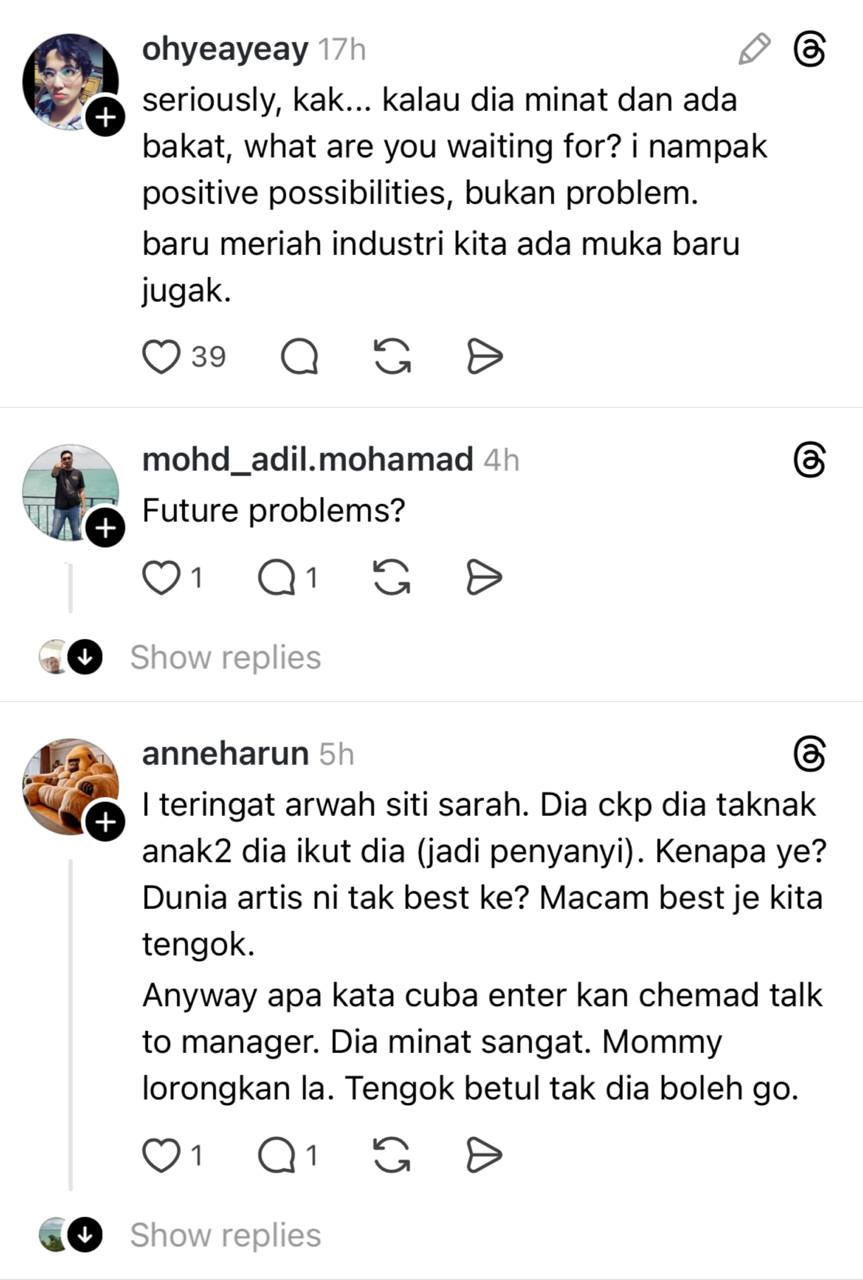Open the anneharun username profile link

(225, 753)
